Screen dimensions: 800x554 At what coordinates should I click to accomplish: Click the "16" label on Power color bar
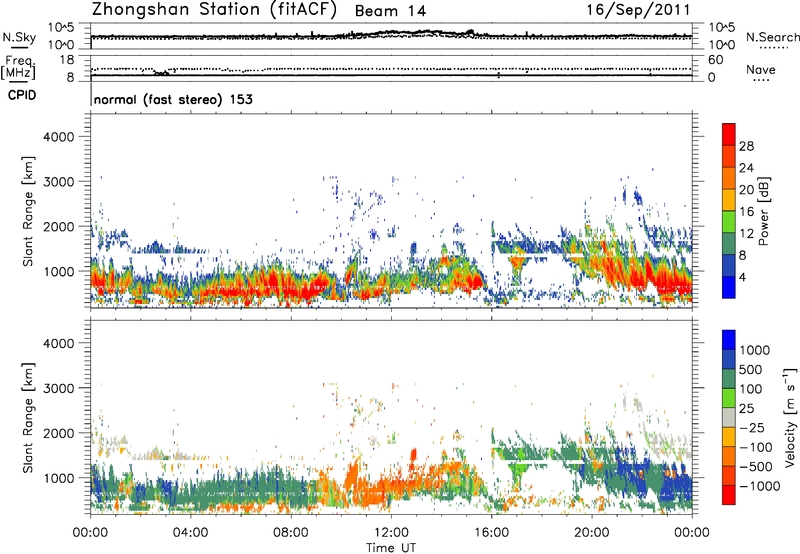746,212
